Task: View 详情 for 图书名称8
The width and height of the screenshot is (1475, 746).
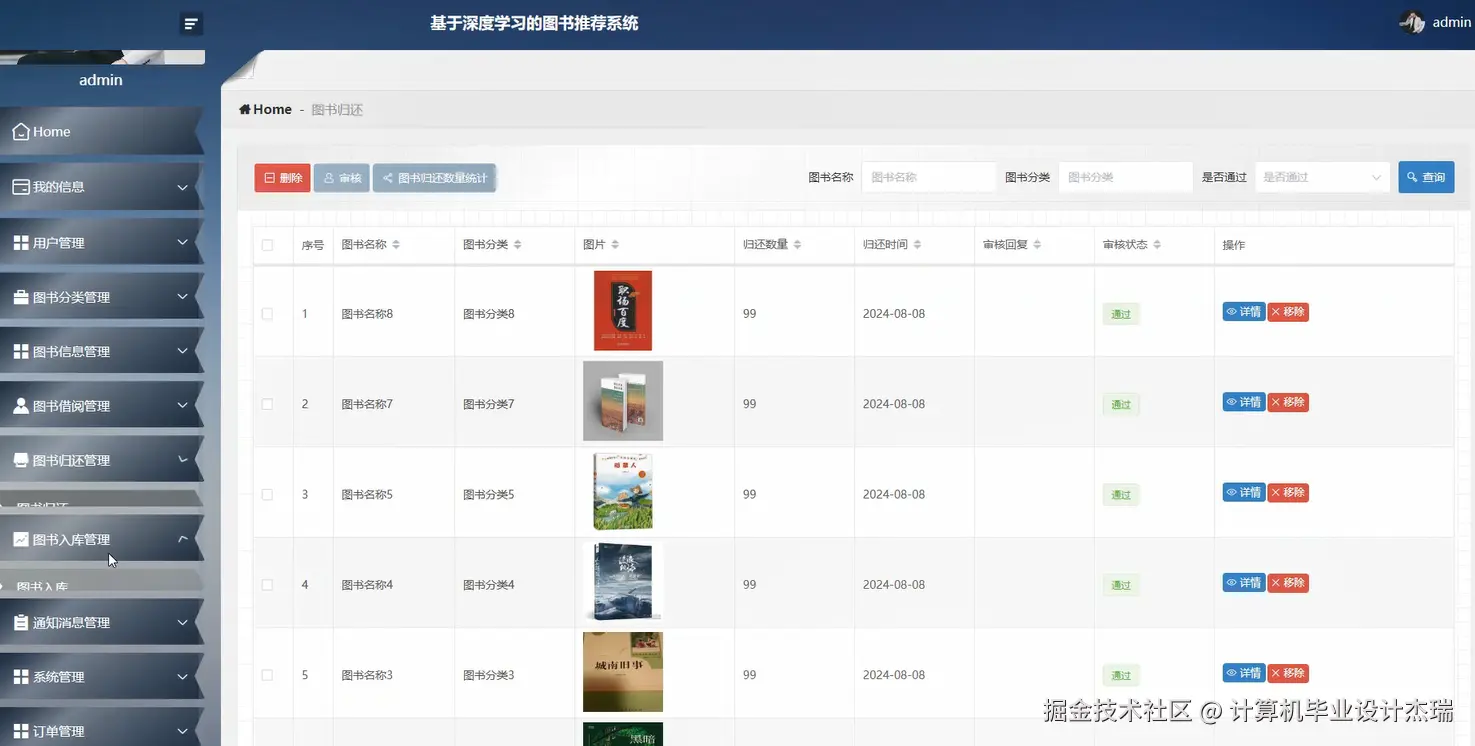Action: click(1244, 312)
